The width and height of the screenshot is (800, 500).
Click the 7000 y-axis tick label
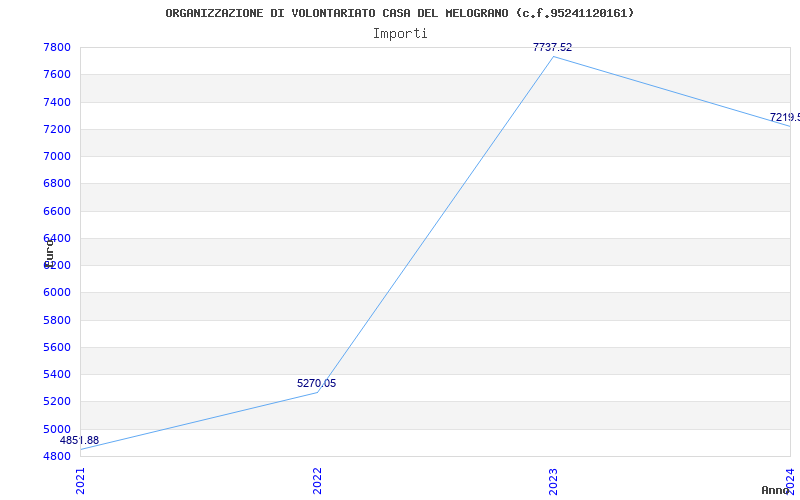pyautogui.click(x=57, y=156)
